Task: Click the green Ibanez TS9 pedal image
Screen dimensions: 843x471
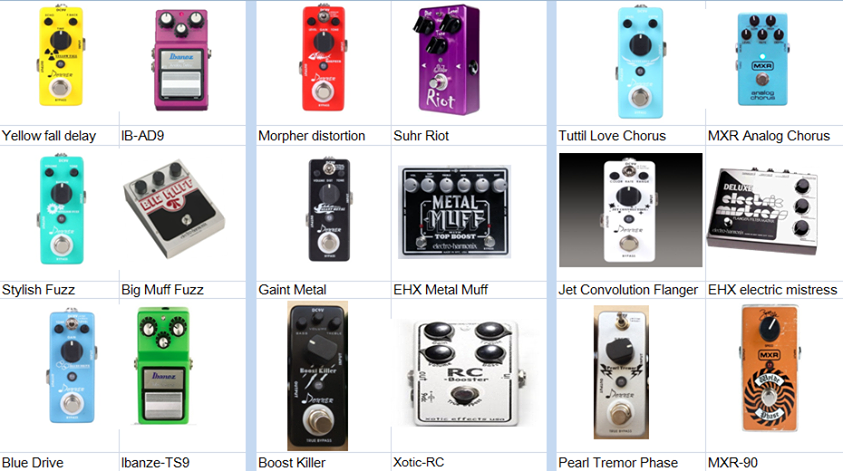Action: coord(163,366)
